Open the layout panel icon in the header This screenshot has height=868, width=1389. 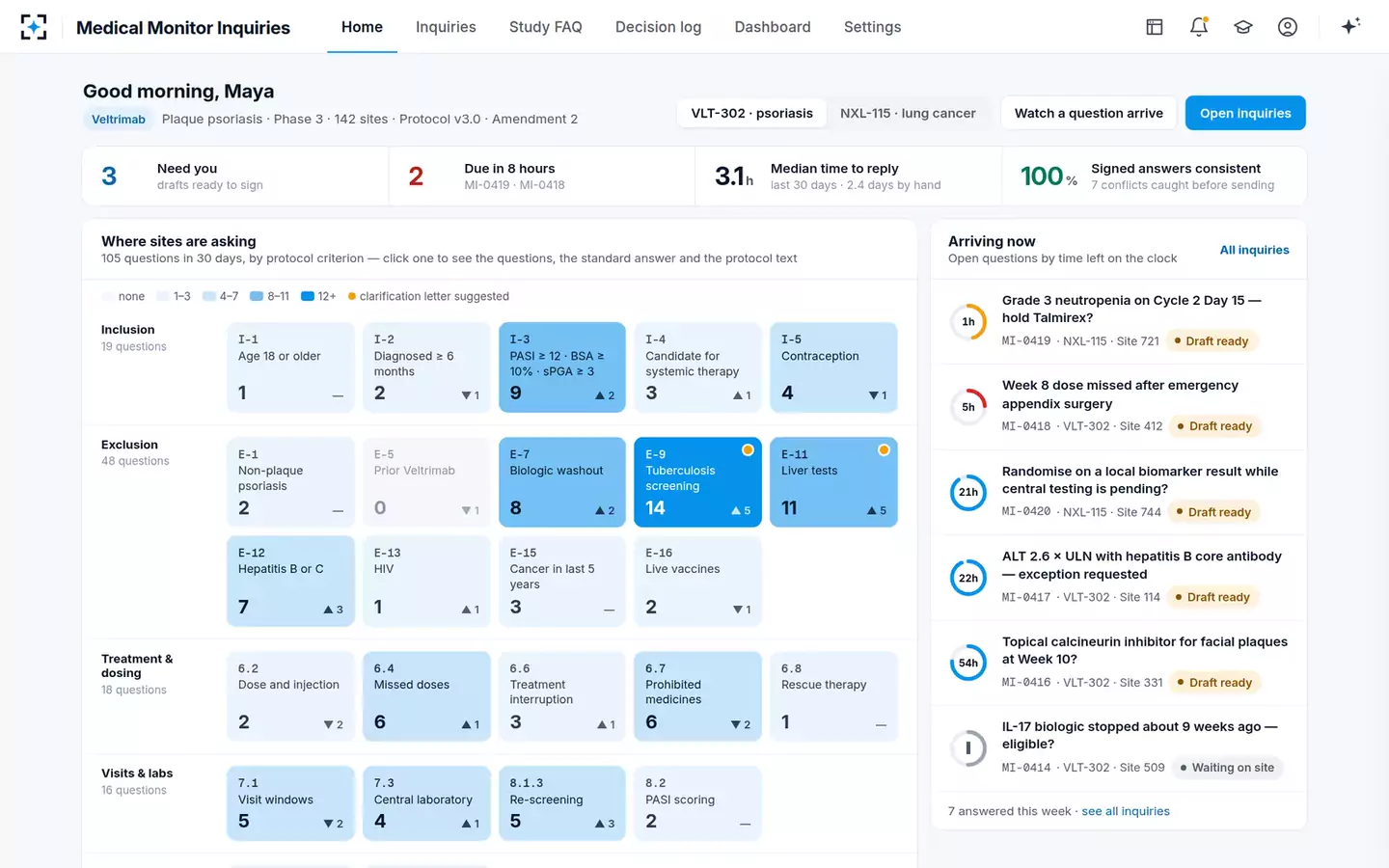point(1155,27)
